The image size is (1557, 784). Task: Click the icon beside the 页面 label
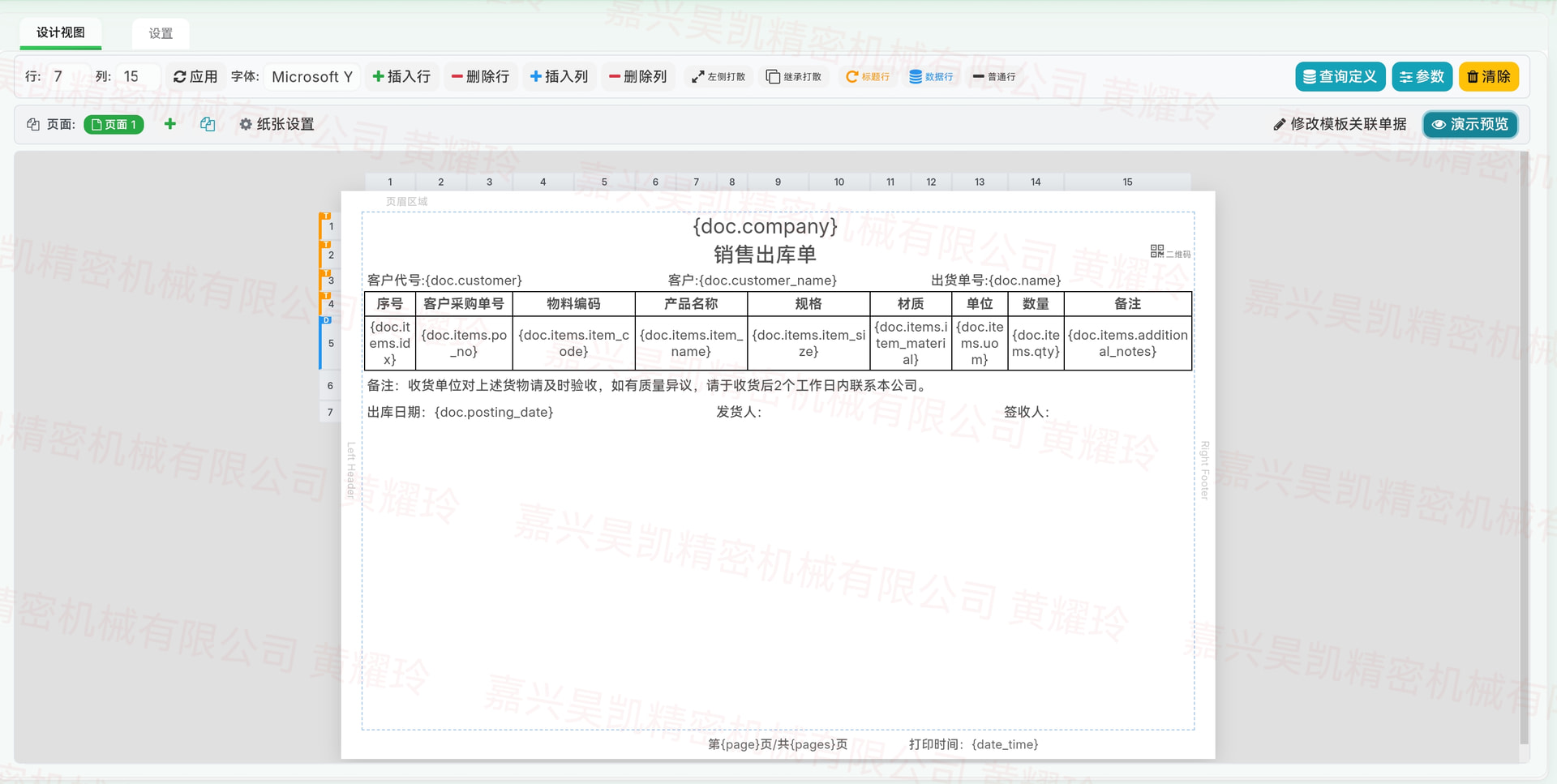(33, 124)
